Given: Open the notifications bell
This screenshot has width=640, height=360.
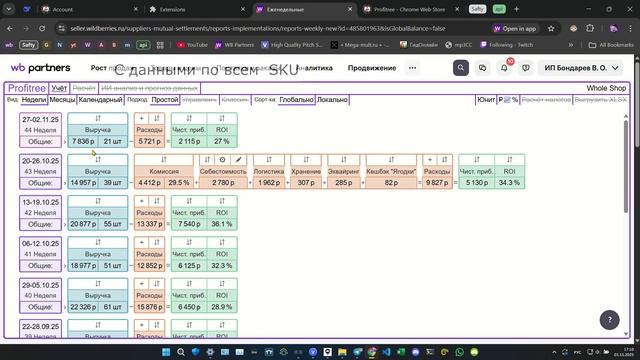Looking at the screenshot, I should pos(504,68).
